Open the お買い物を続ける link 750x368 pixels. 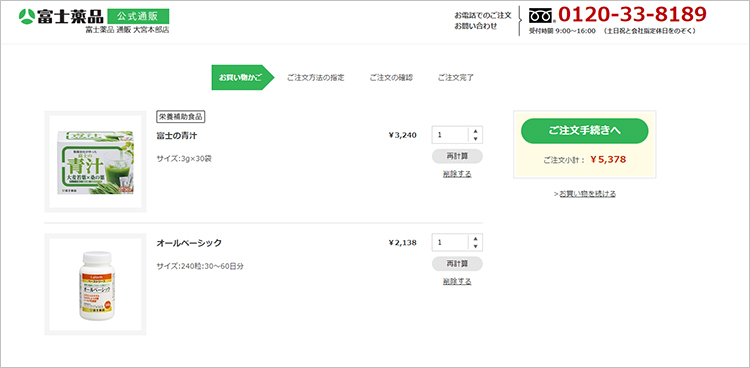pos(587,194)
